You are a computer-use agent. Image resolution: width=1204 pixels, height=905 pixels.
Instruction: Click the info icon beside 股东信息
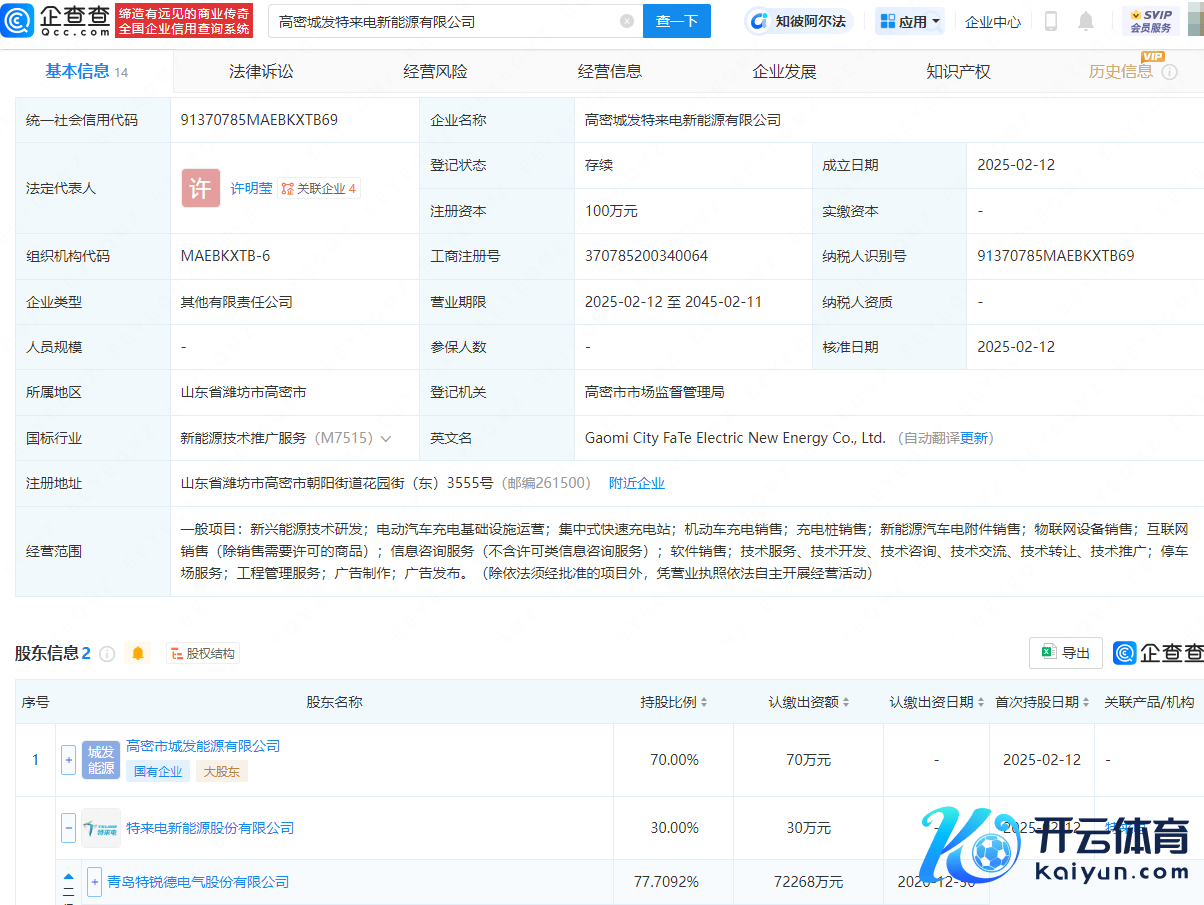tap(107, 653)
